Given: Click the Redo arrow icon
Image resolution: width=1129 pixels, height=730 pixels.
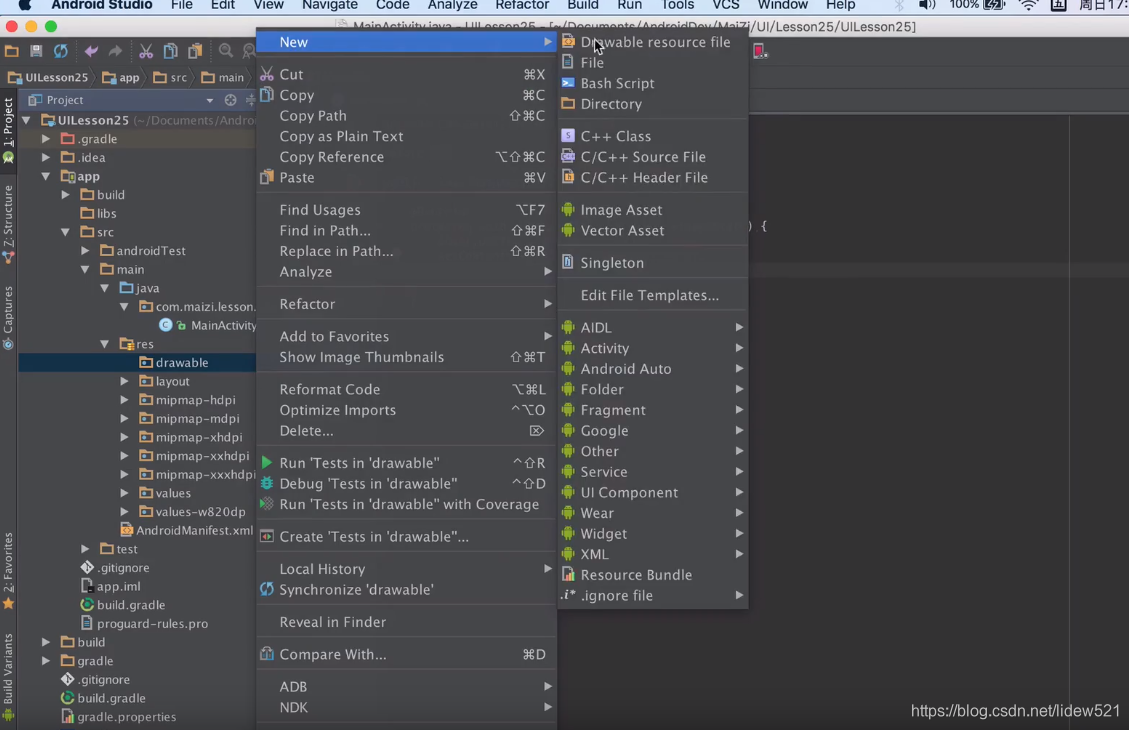Looking at the screenshot, I should (115, 51).
